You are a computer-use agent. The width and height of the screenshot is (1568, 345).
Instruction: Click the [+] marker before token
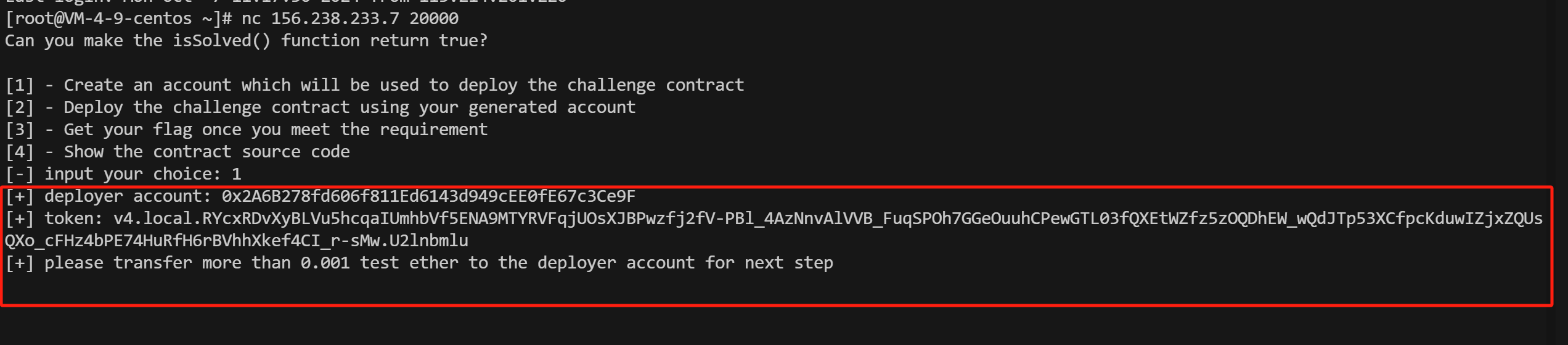pos(20,218)
